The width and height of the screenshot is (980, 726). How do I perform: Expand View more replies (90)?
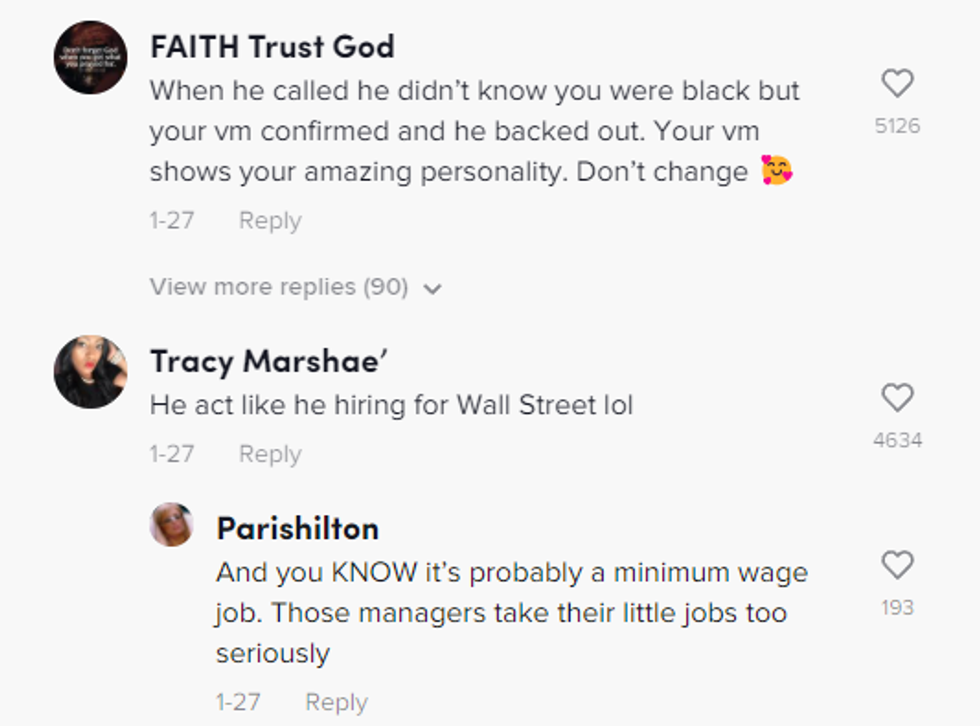click(x=279, y=287)
